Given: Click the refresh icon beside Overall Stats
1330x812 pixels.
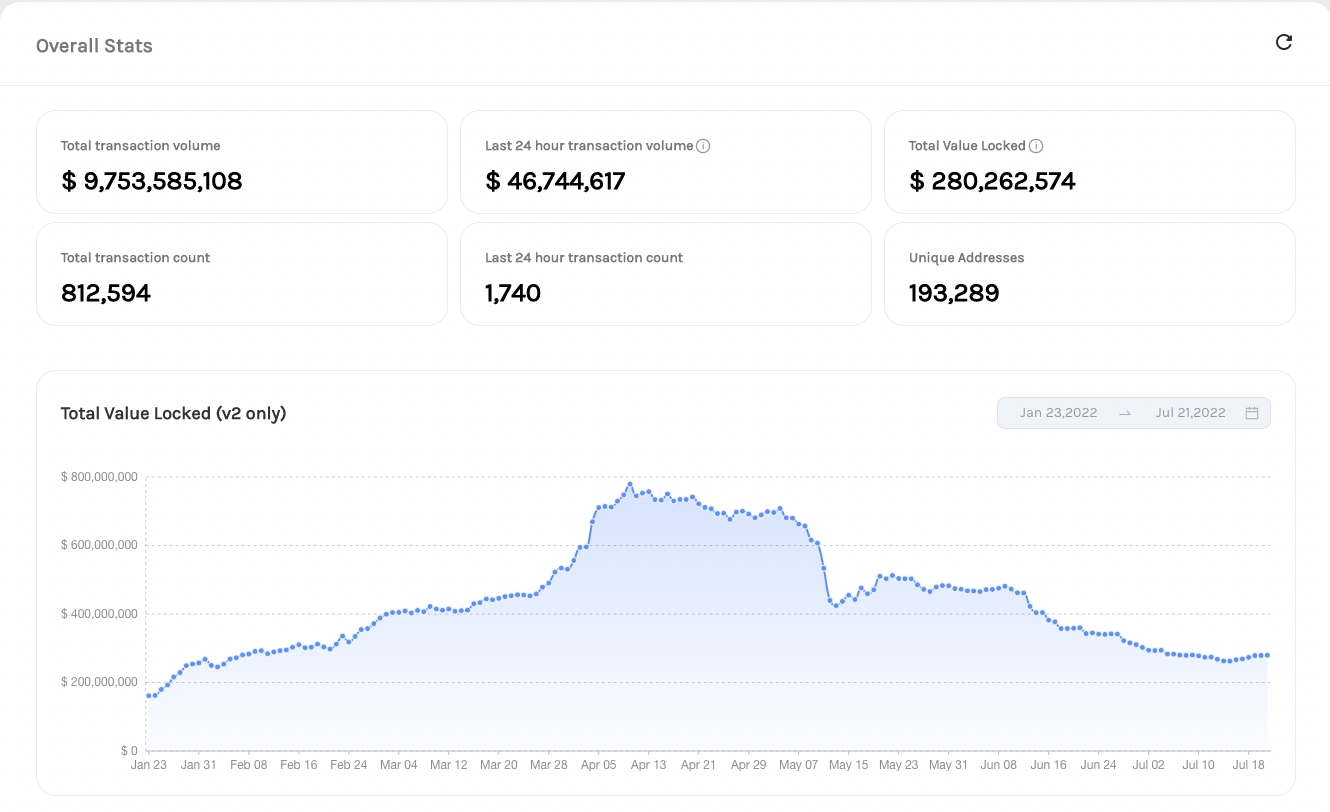Looking at the screenshot, I should click(1284, 42).
